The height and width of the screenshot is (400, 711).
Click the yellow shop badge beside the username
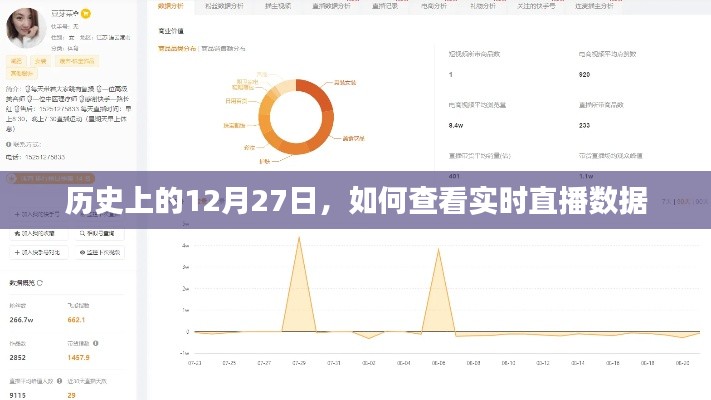(x=85, y=14)
